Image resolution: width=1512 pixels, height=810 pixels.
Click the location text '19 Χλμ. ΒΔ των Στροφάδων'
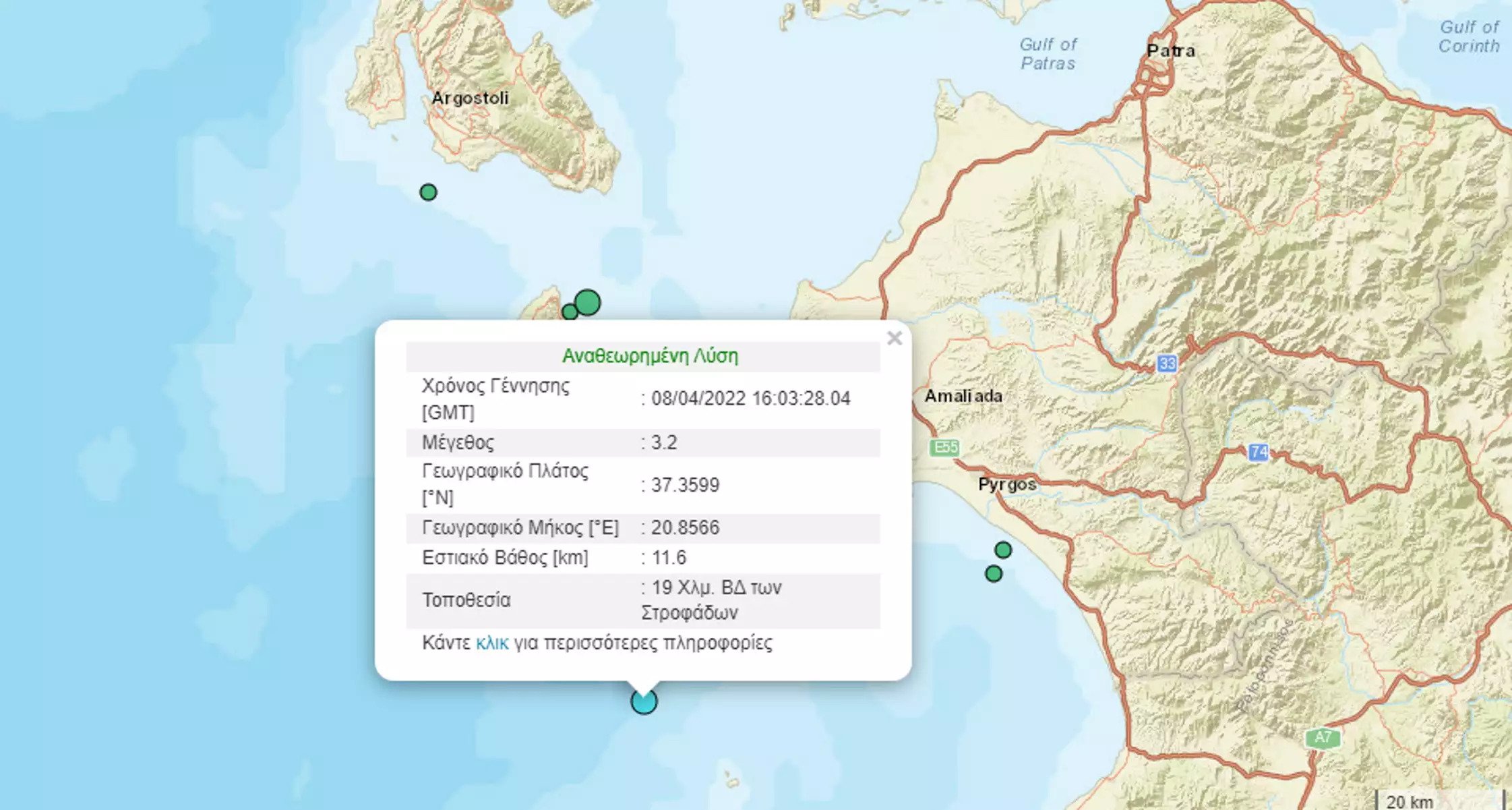[x=712, y=600]
